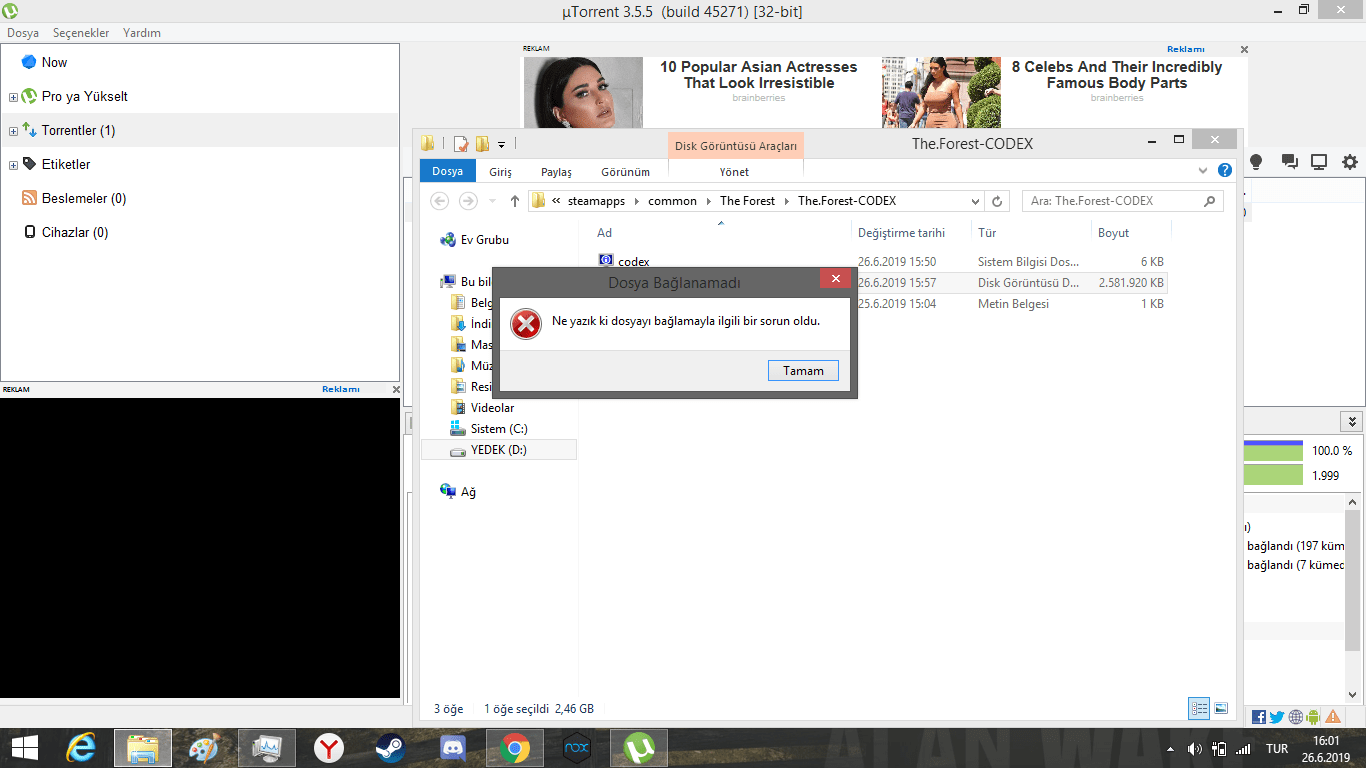Click The Forest in the address breadcrumb

(747, 201)
